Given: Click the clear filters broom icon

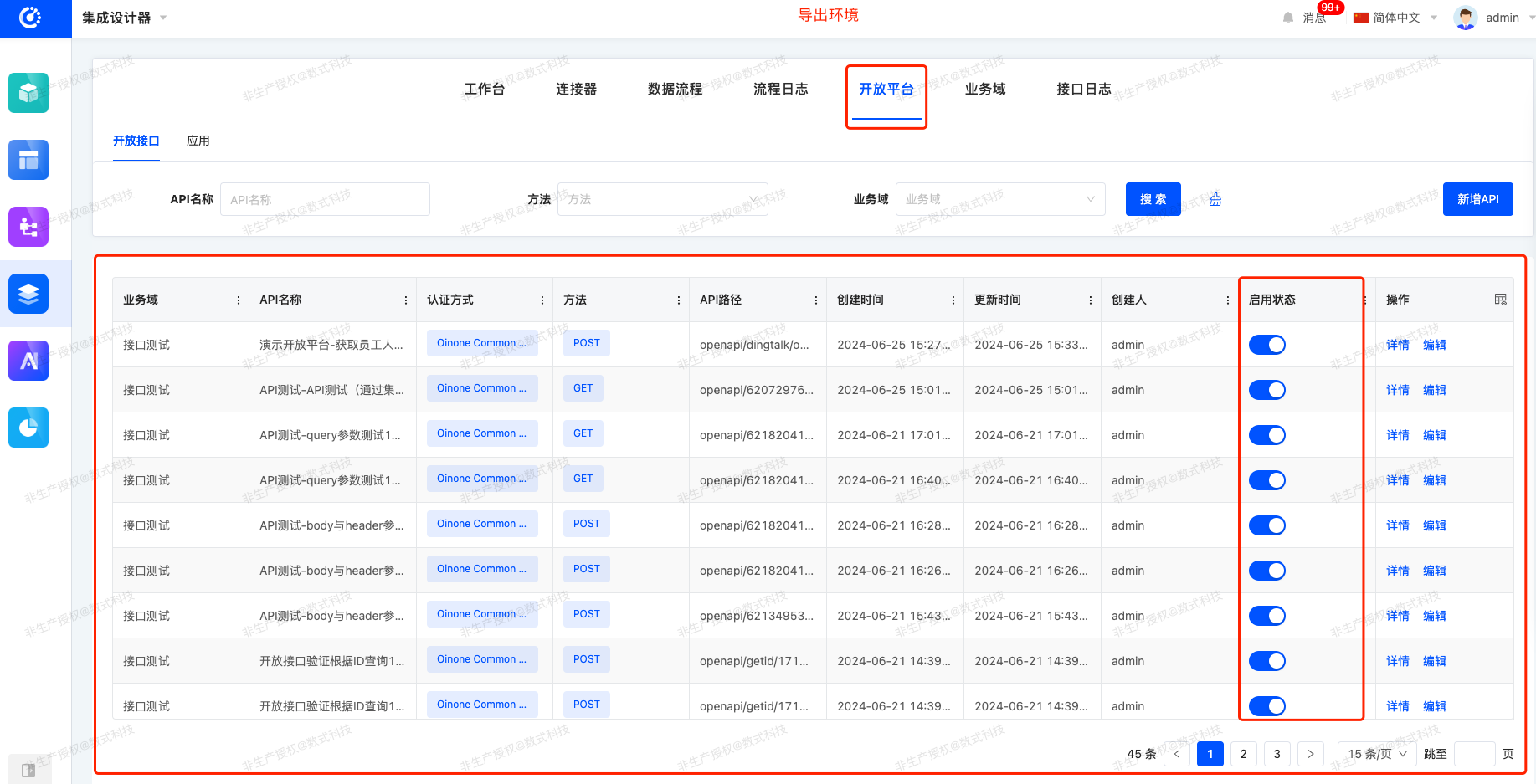Looking at the screenshot, I should tap(1215, 199).
